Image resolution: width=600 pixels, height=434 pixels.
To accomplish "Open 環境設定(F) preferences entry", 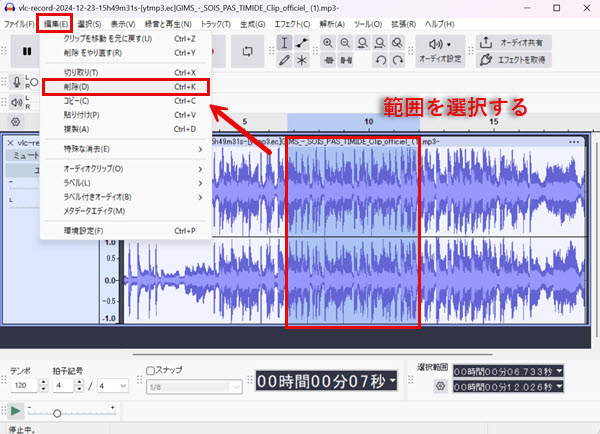I will click(126, 231).
